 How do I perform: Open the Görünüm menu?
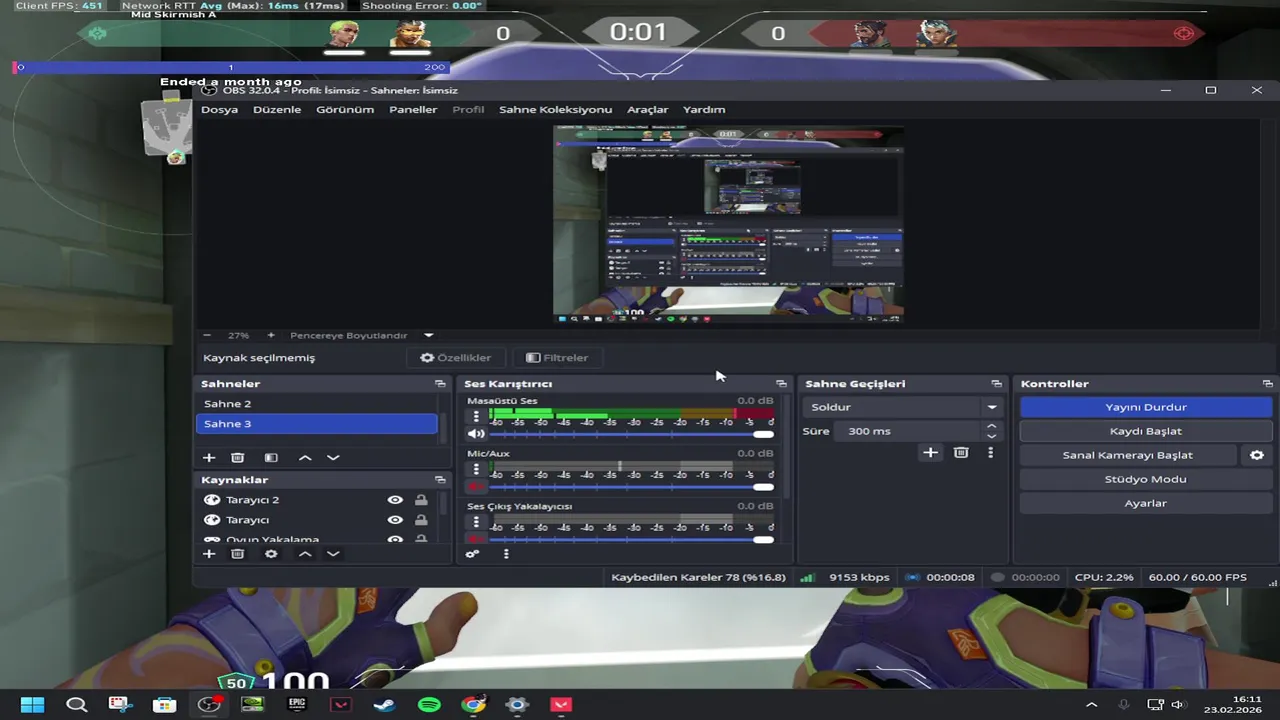click(x=345, y=109)
